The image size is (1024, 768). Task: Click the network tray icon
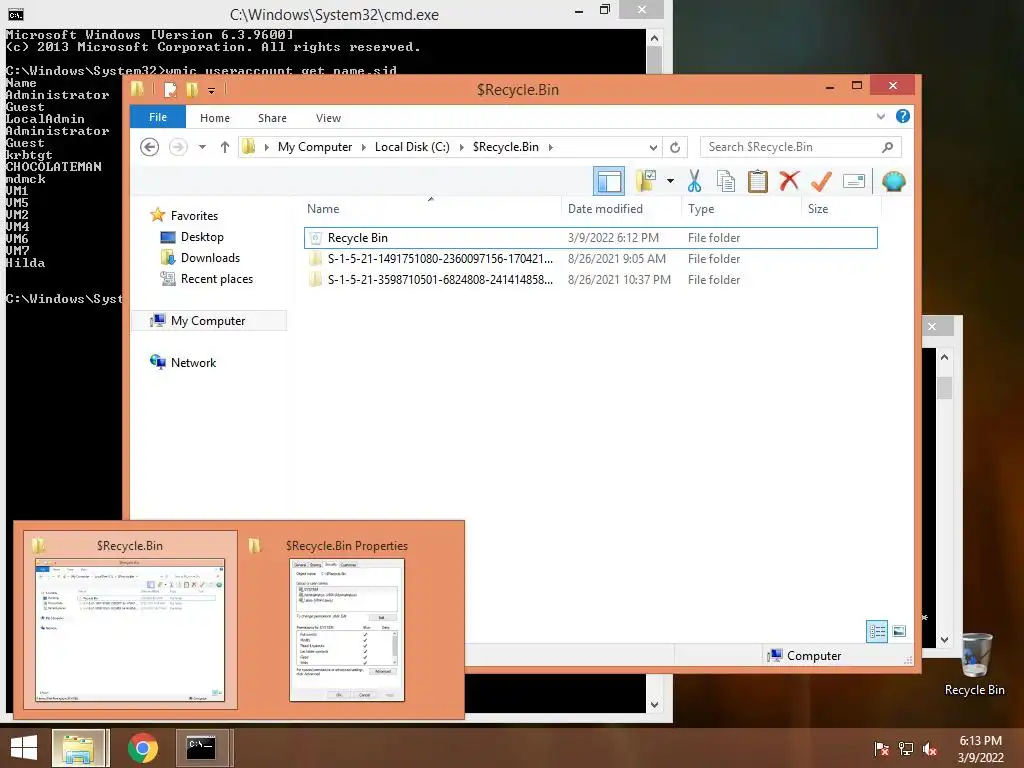[906, 749]
